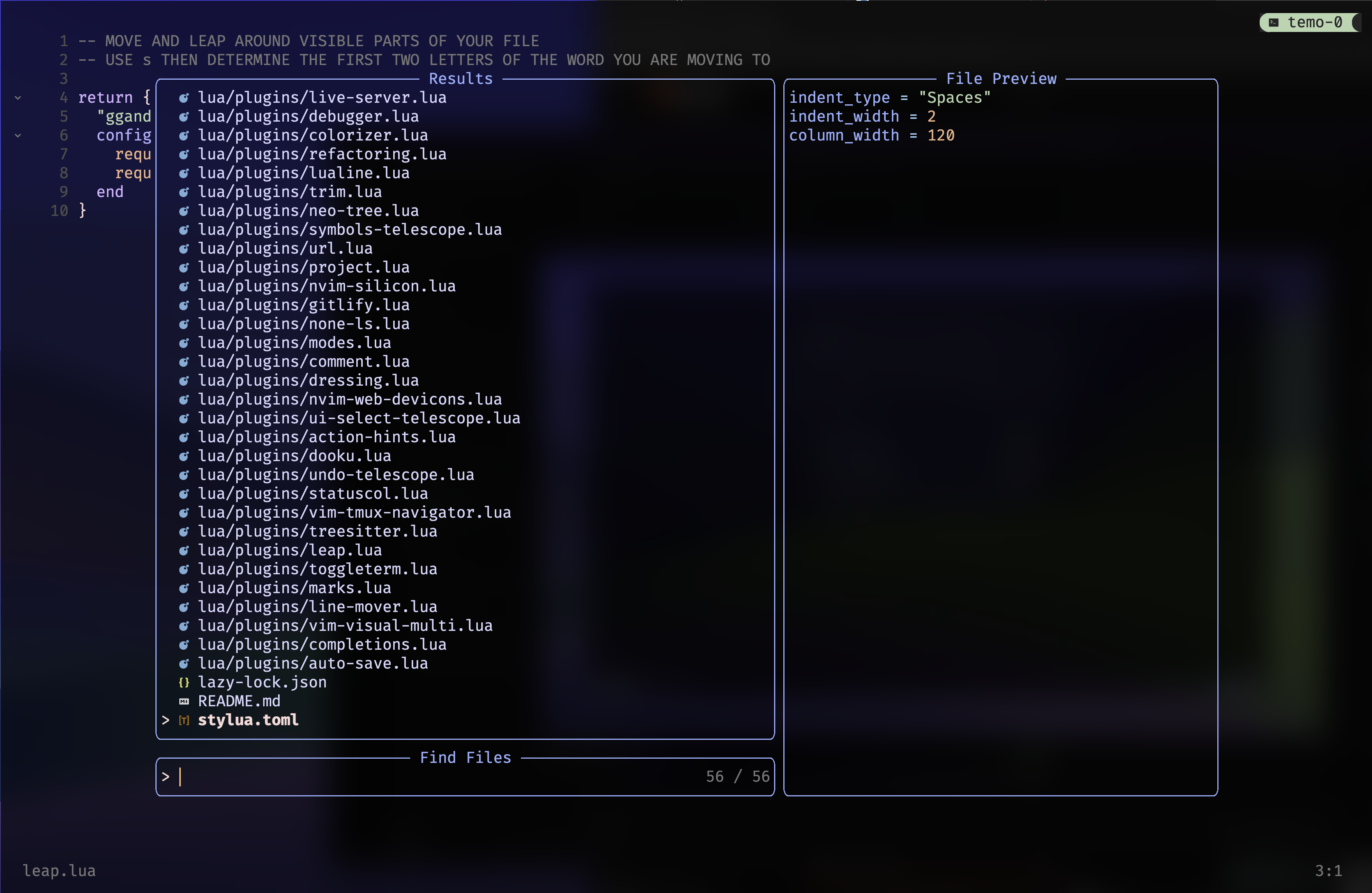1372x893 pixels.
Task: Click the terminal icon in temo-0 badge
Action: [x=1274, y=22]
